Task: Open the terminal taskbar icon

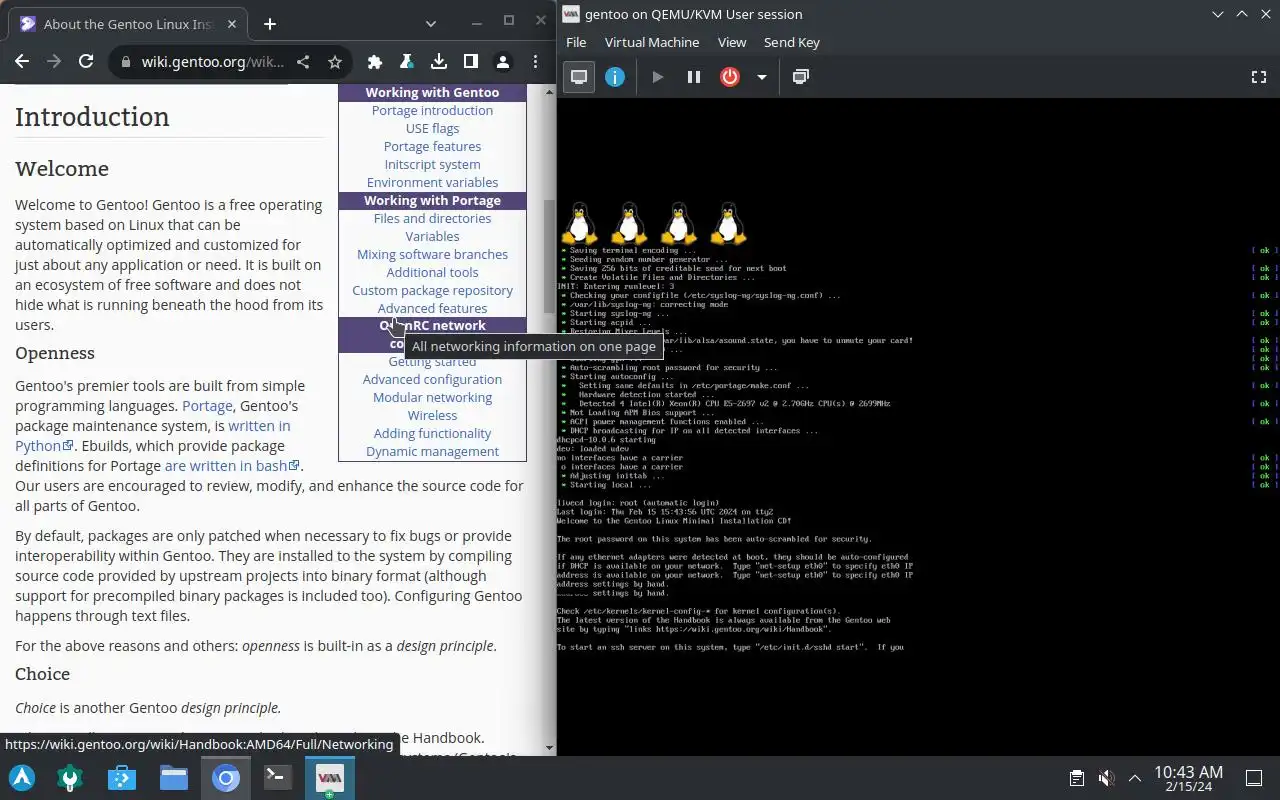Action: coord(278,777)
